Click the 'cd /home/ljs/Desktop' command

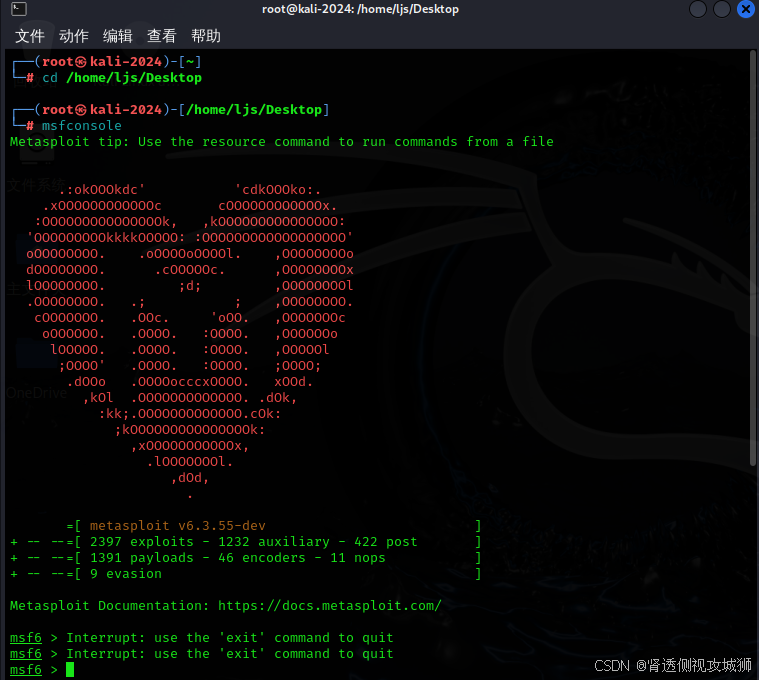[x=121, y=78]
